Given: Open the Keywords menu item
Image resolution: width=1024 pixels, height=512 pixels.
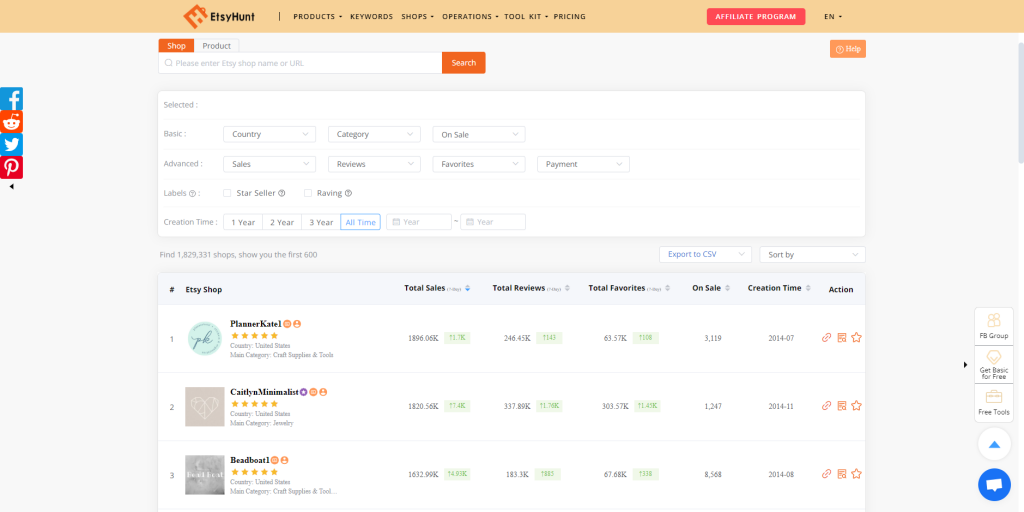Looking at the screenshot, I should [371, 17].
